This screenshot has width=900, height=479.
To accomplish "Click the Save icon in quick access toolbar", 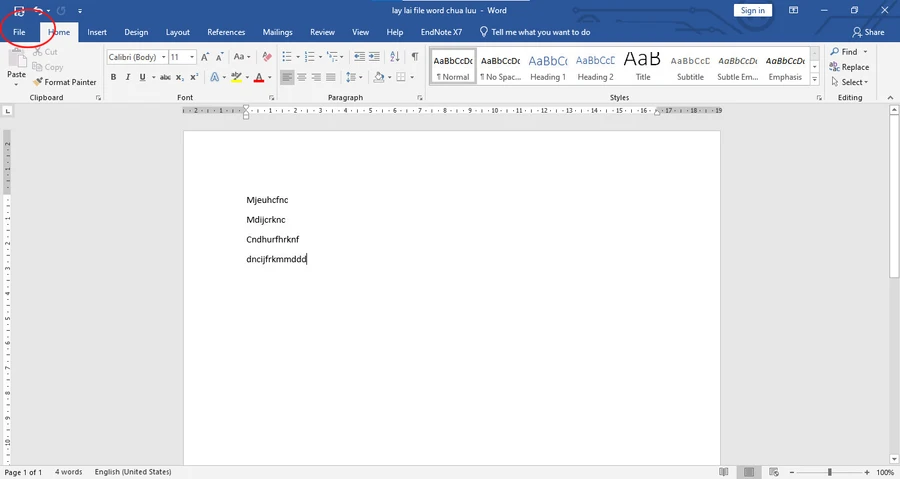I will (x=19, y=10).
